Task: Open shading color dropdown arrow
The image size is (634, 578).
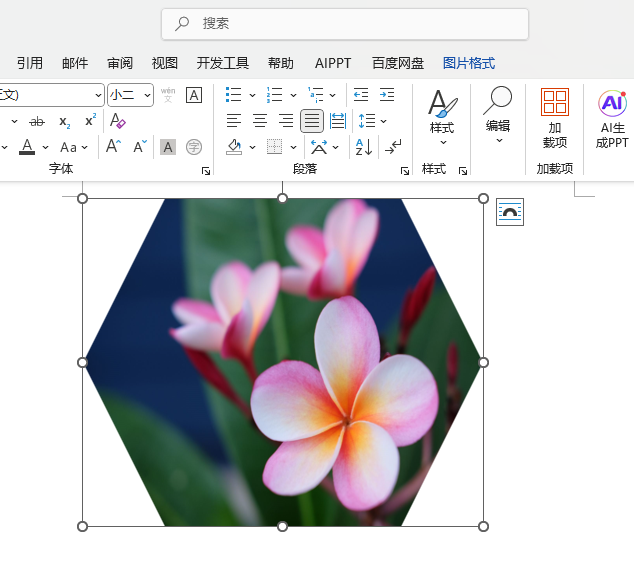Action: click(252, 148)
